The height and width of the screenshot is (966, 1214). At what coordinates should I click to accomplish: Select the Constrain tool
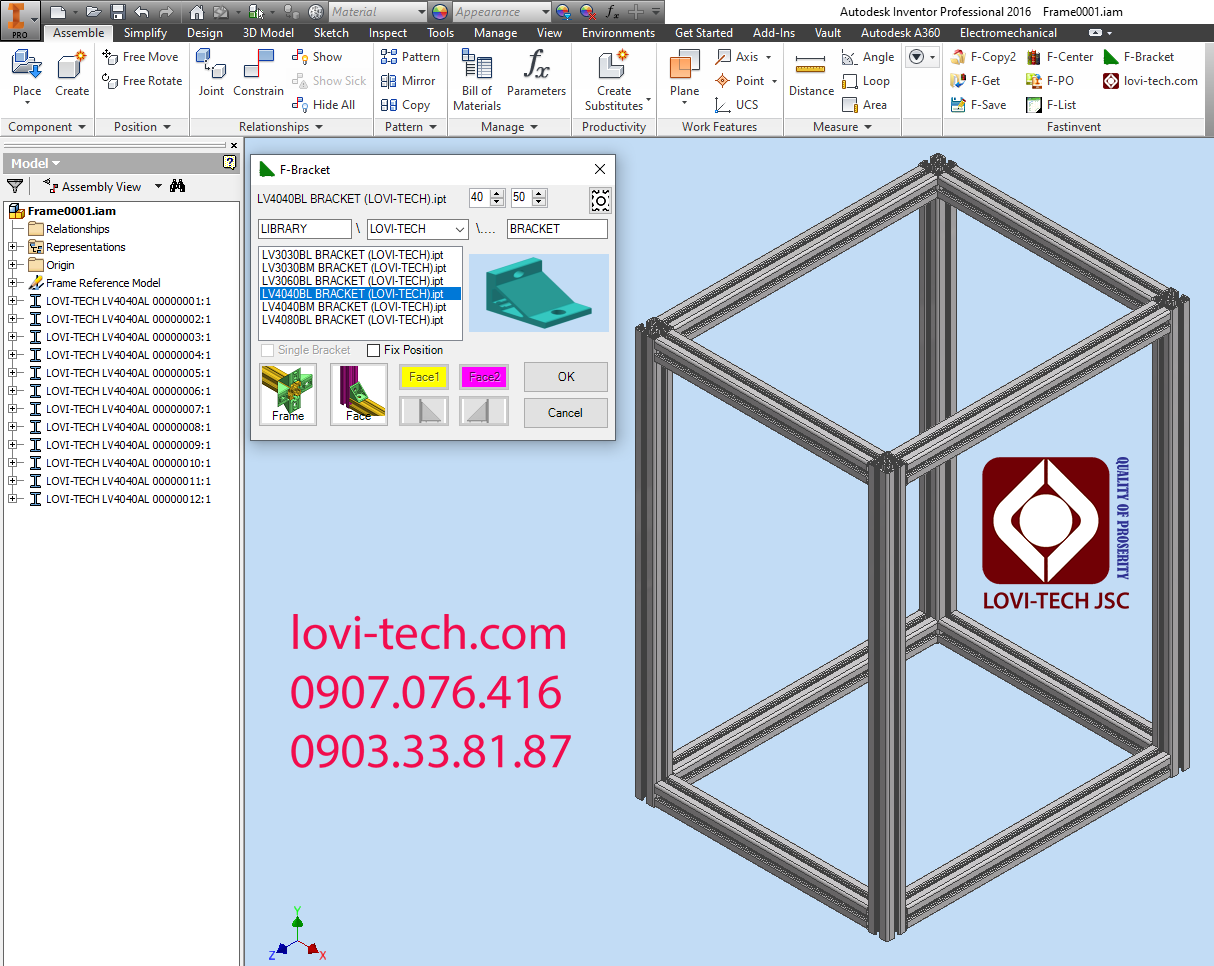(259, 76)
